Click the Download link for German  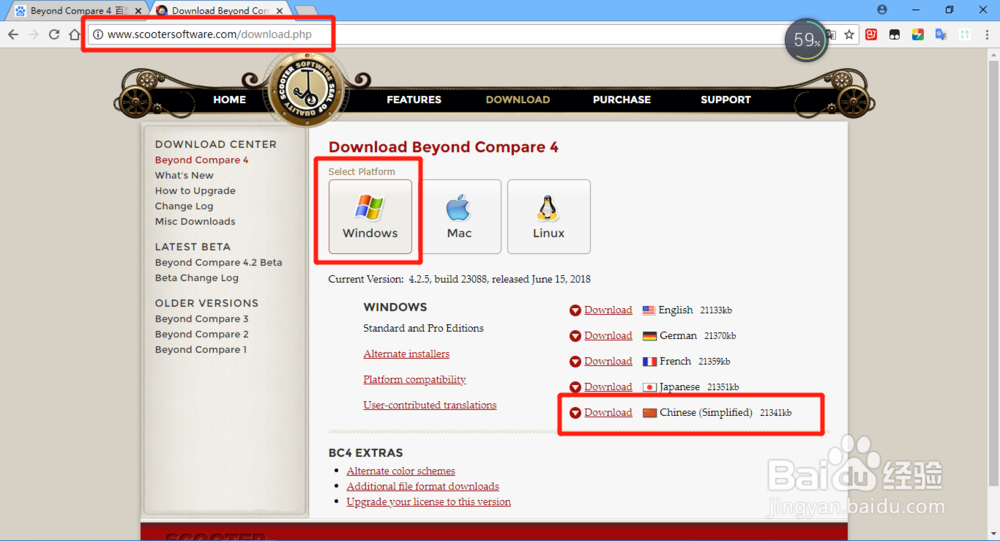[608, 336]
